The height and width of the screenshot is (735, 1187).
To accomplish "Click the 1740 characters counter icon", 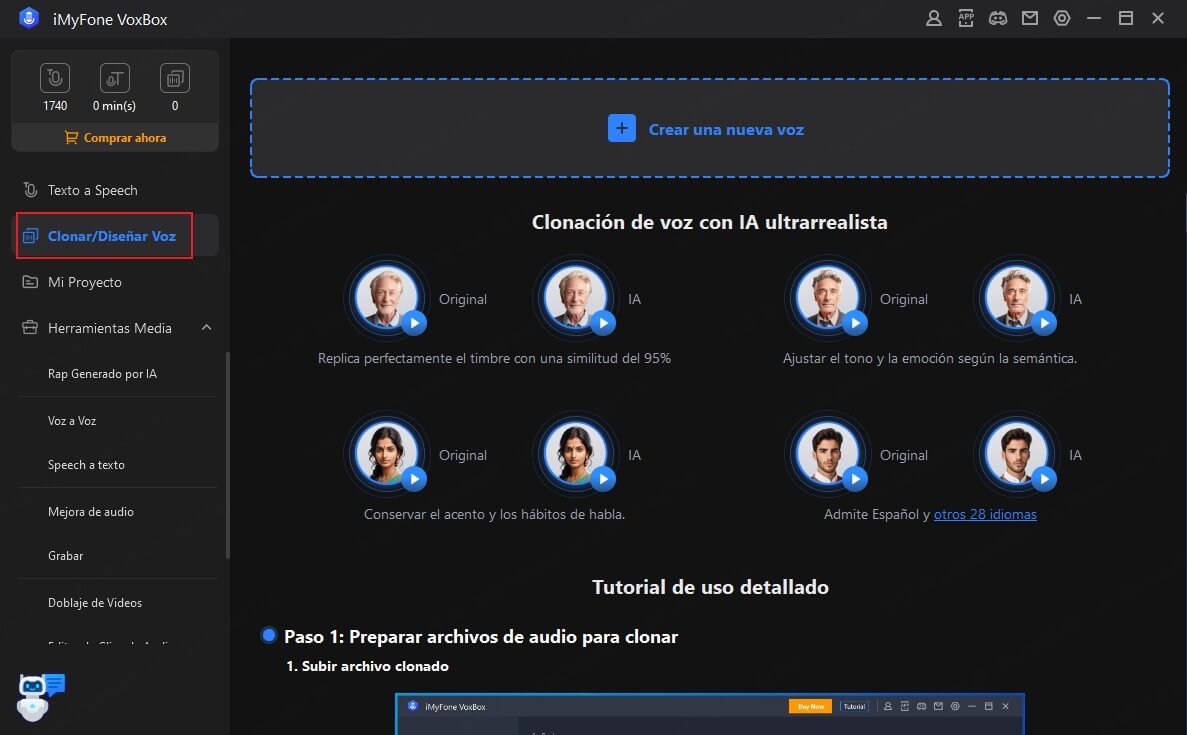I will 55,78.
